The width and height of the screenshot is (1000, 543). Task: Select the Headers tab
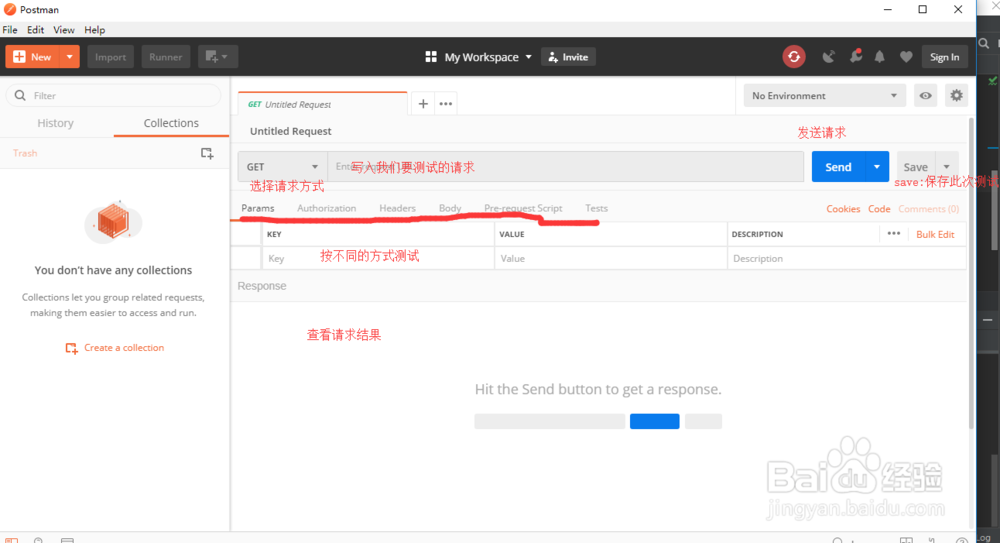point(397,208)
